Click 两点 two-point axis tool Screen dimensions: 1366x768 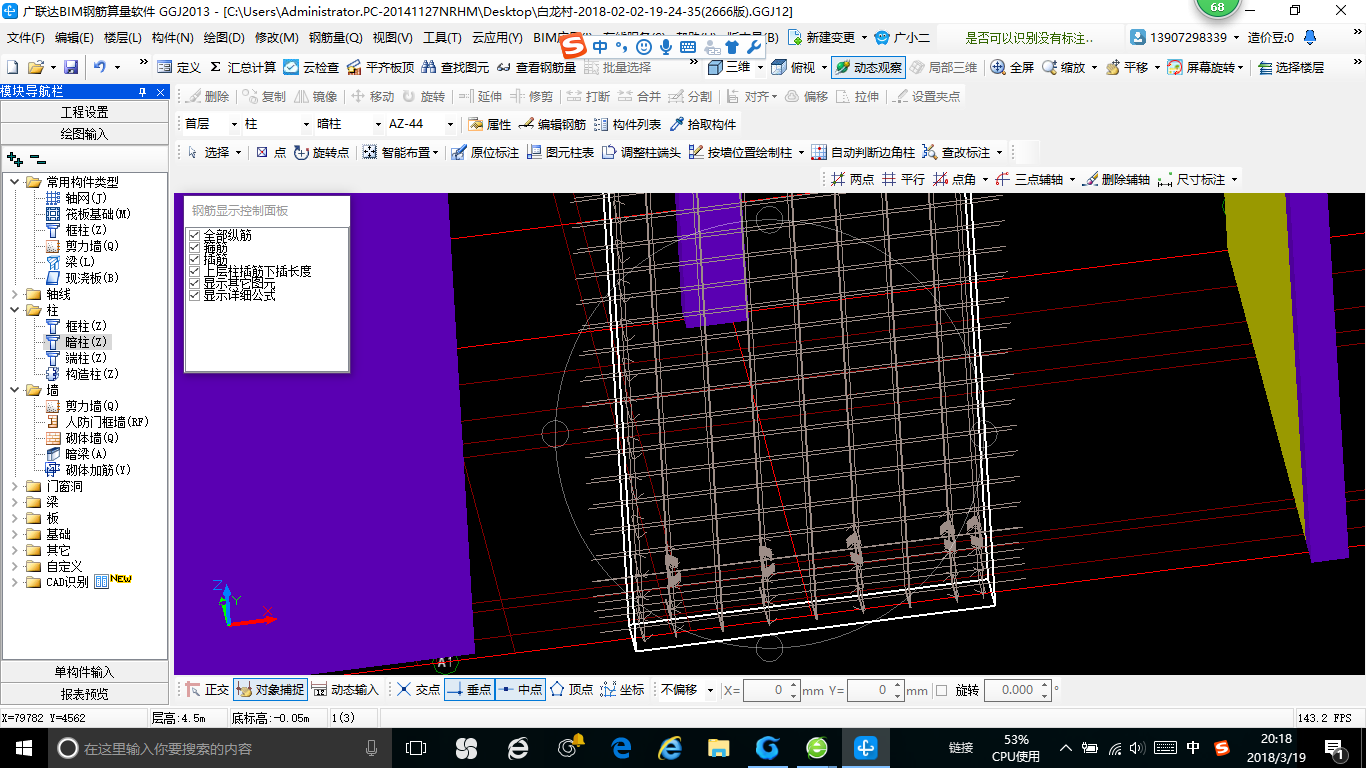click(x=852, y=179)
